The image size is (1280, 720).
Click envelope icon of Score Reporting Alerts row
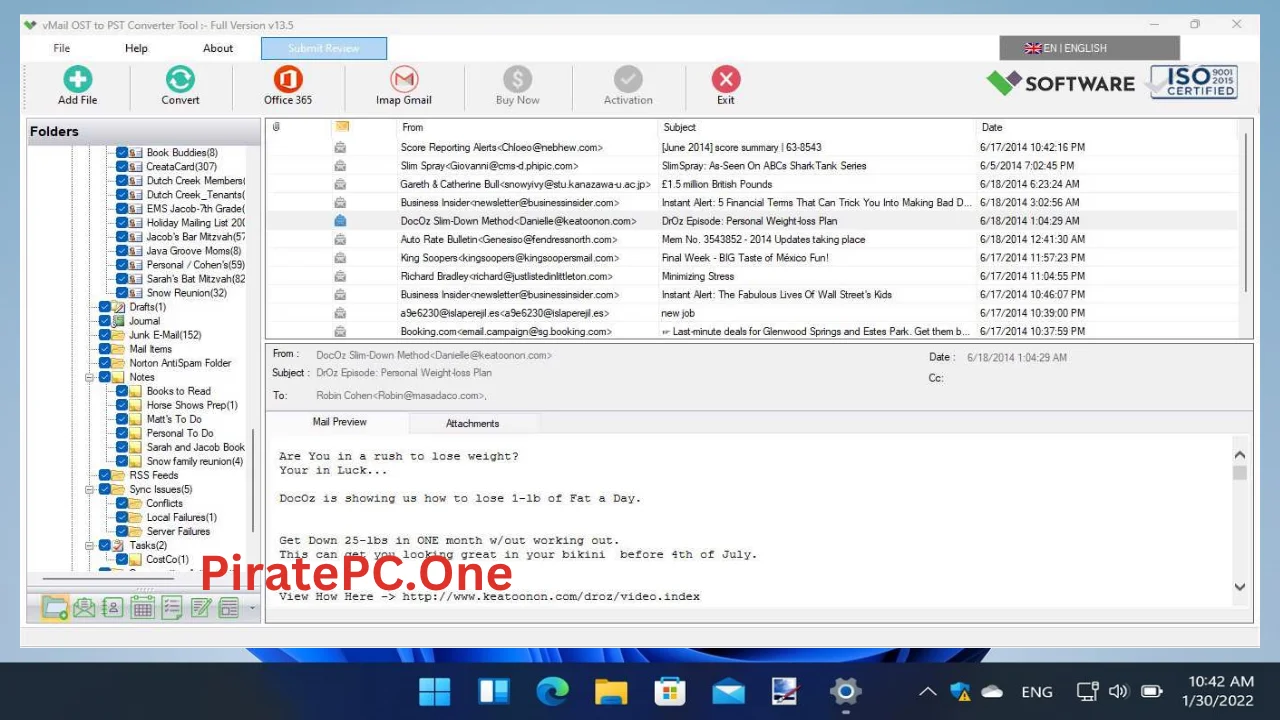click(x=340, y=147)
